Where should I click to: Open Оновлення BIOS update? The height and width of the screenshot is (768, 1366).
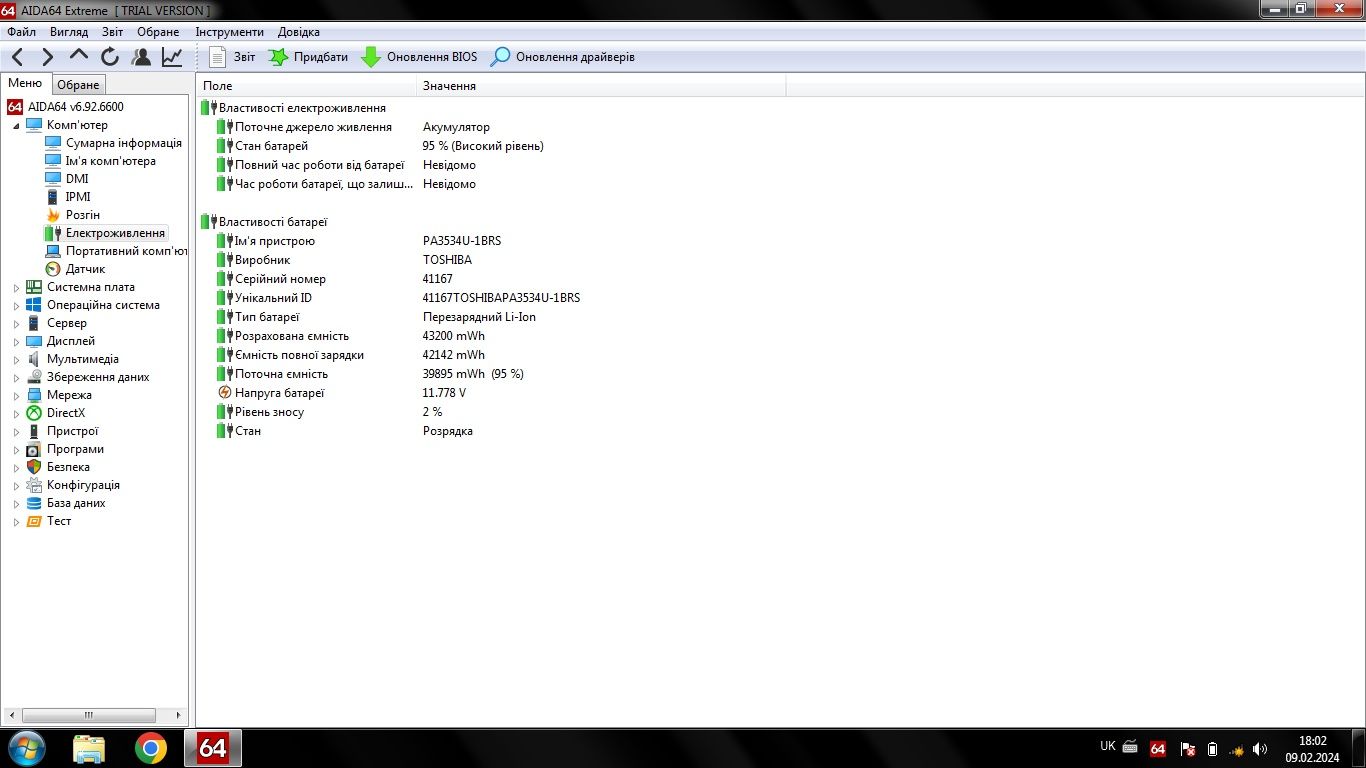tap(419, 57)
